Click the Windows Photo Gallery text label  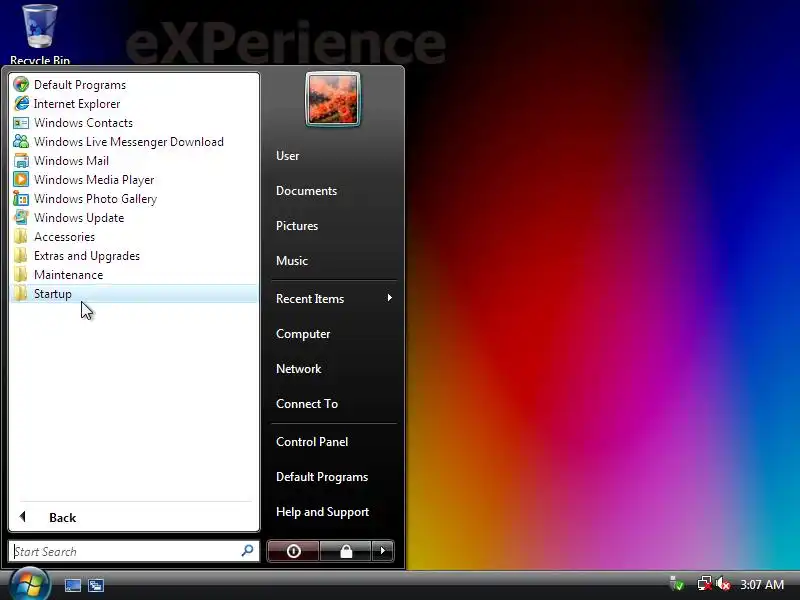tap(95, 198)
